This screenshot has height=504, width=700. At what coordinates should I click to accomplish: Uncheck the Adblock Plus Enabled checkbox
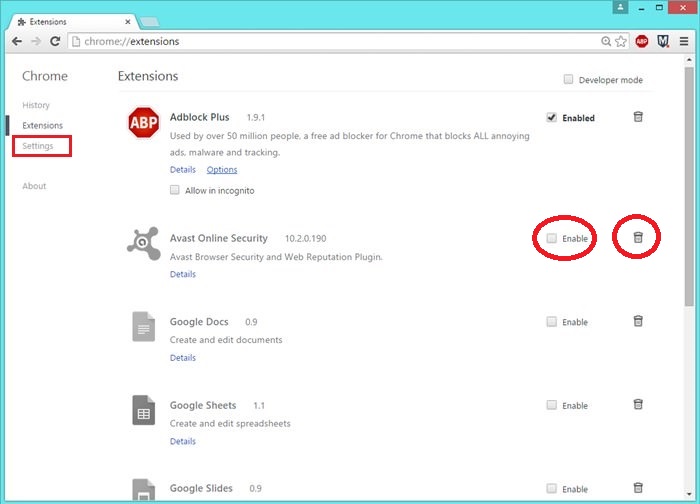[552, 117]
